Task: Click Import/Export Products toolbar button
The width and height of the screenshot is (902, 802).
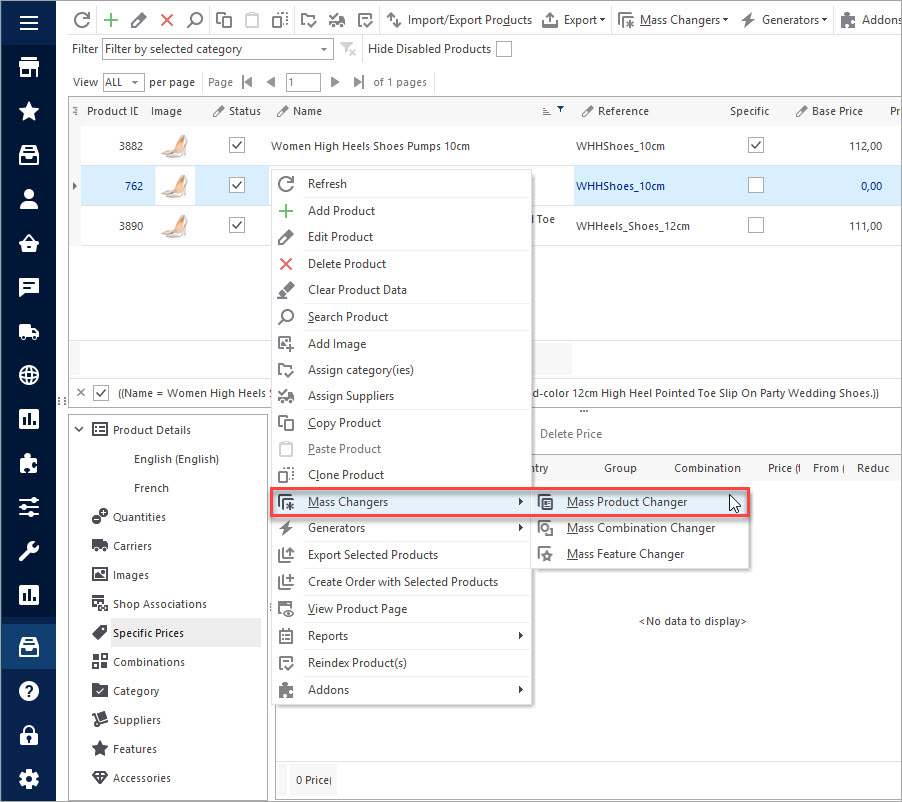Action: point(458,20)
